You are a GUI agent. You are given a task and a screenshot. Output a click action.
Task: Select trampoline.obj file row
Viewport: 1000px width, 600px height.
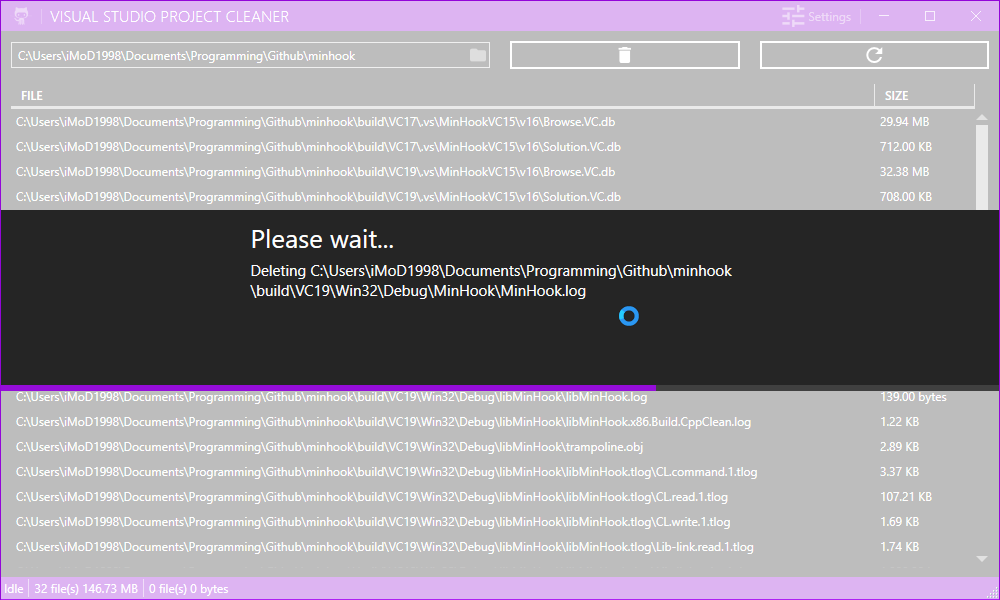493,447
